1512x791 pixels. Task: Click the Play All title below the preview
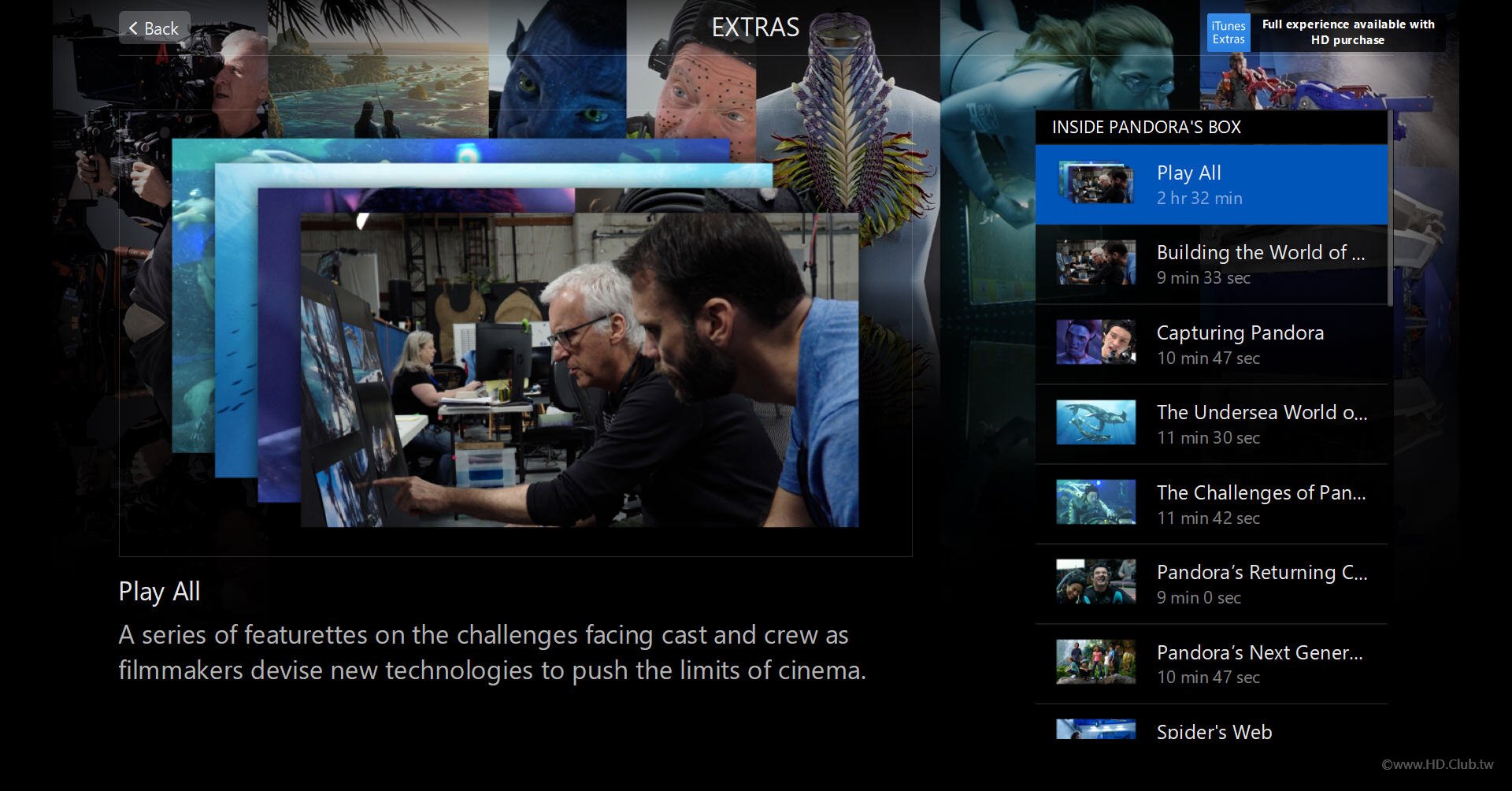(159, 591)
